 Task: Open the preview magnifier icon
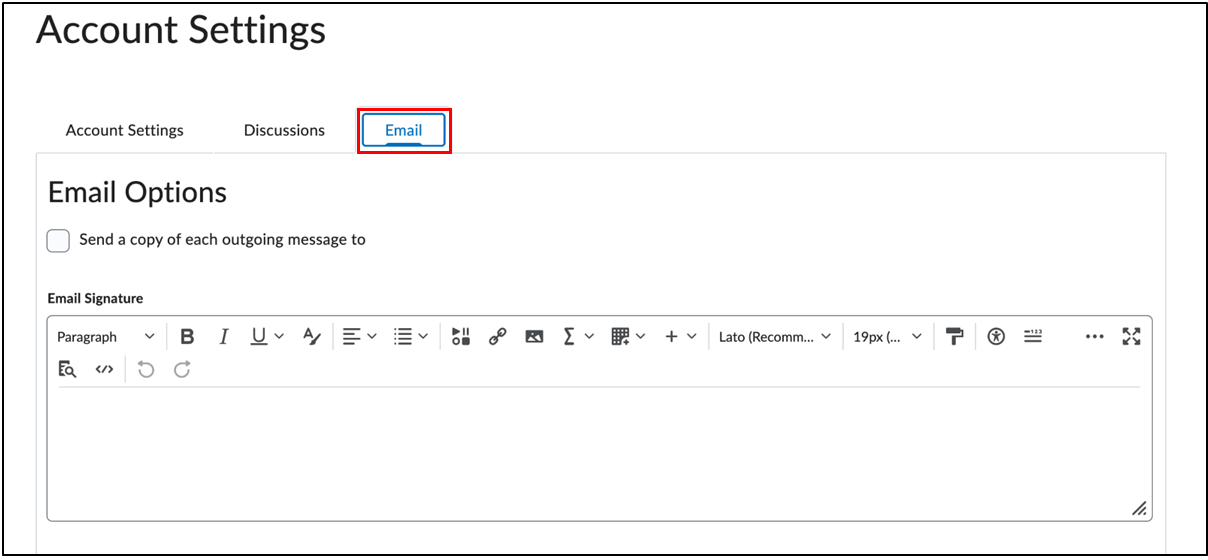[x=67, y=370]
